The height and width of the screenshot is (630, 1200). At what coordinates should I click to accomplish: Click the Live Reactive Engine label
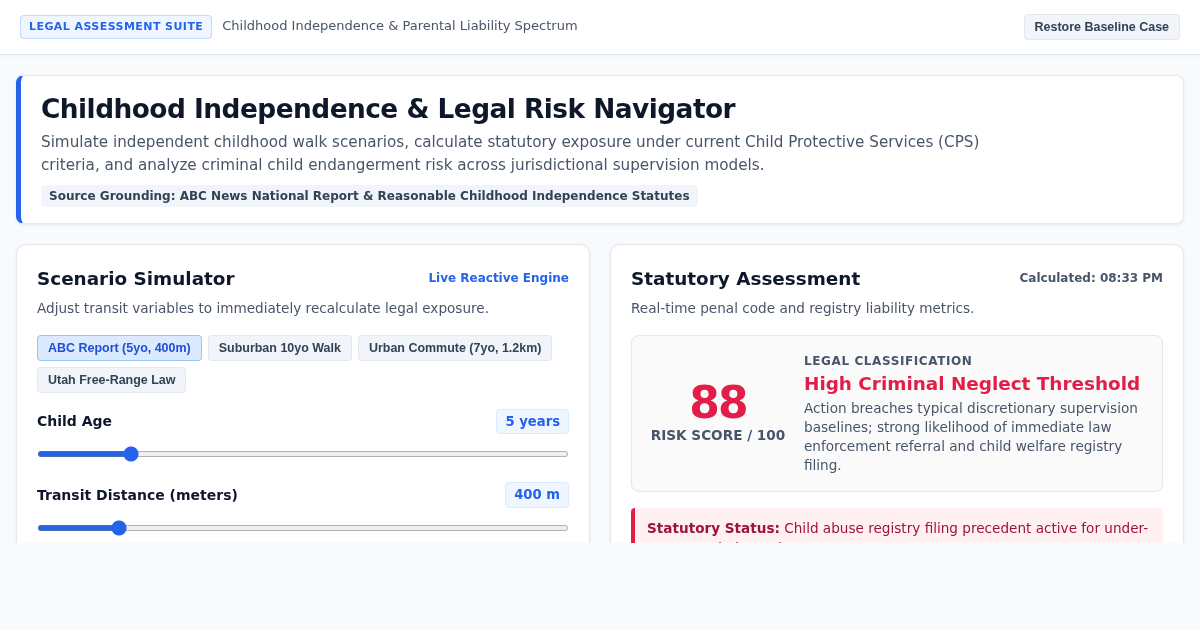[498, 278]
